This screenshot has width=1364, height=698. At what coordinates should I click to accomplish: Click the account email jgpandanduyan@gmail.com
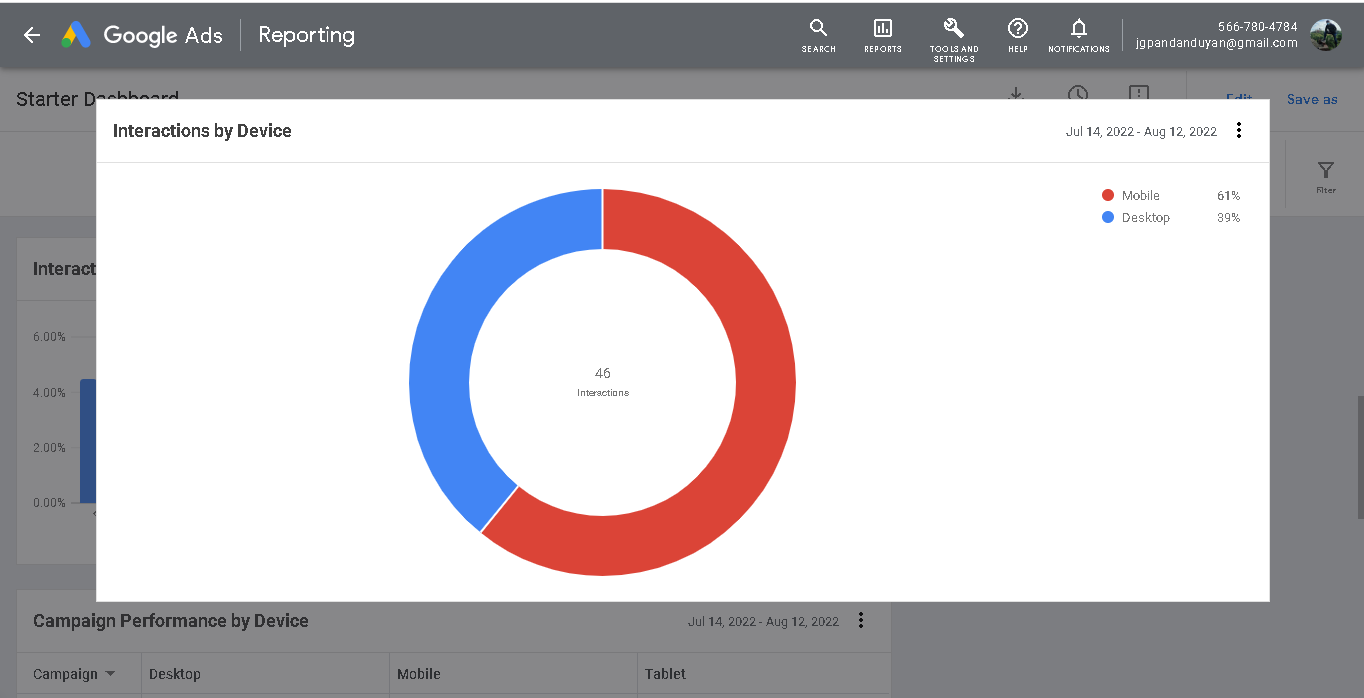coord(1217,43)
